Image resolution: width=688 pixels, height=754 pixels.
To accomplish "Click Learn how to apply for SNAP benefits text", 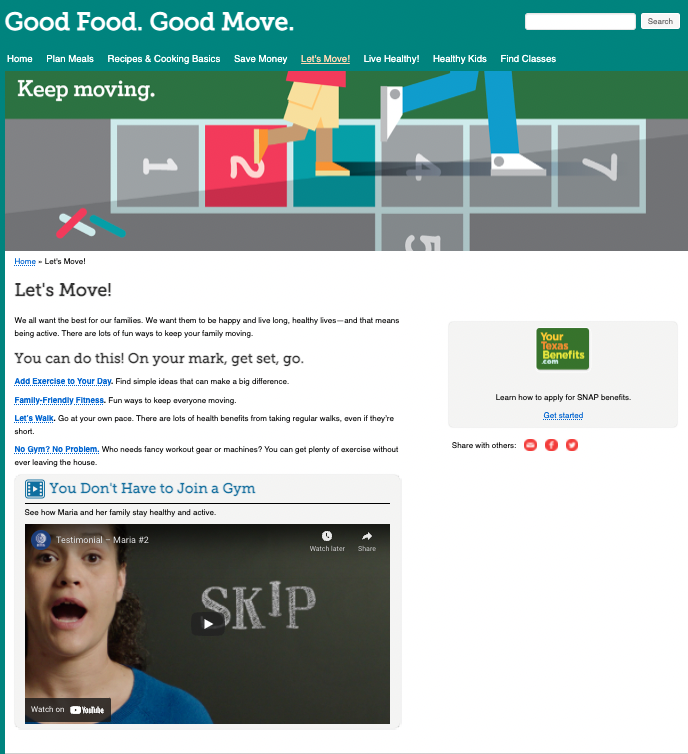I will pyautogui.click(x=563, y=397).
